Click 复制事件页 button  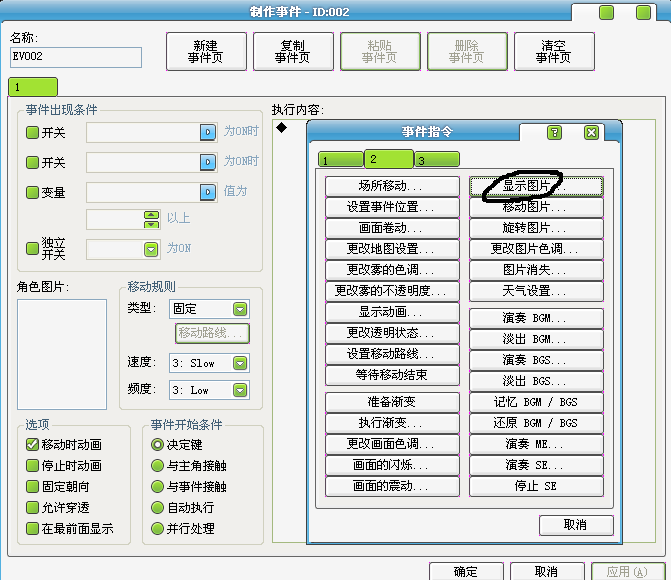point(293,51)
